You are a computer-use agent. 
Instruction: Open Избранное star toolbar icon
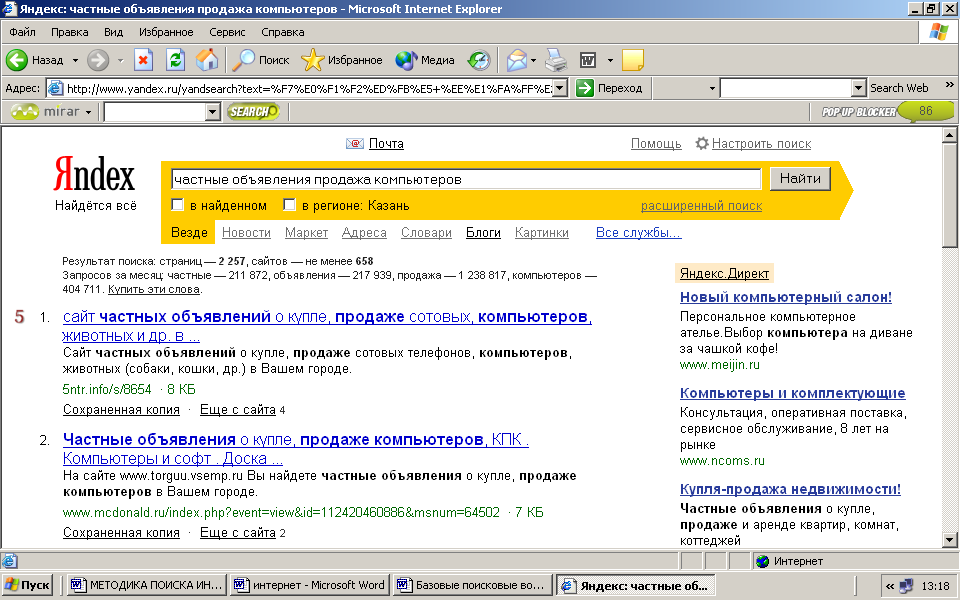click(313, 60)
